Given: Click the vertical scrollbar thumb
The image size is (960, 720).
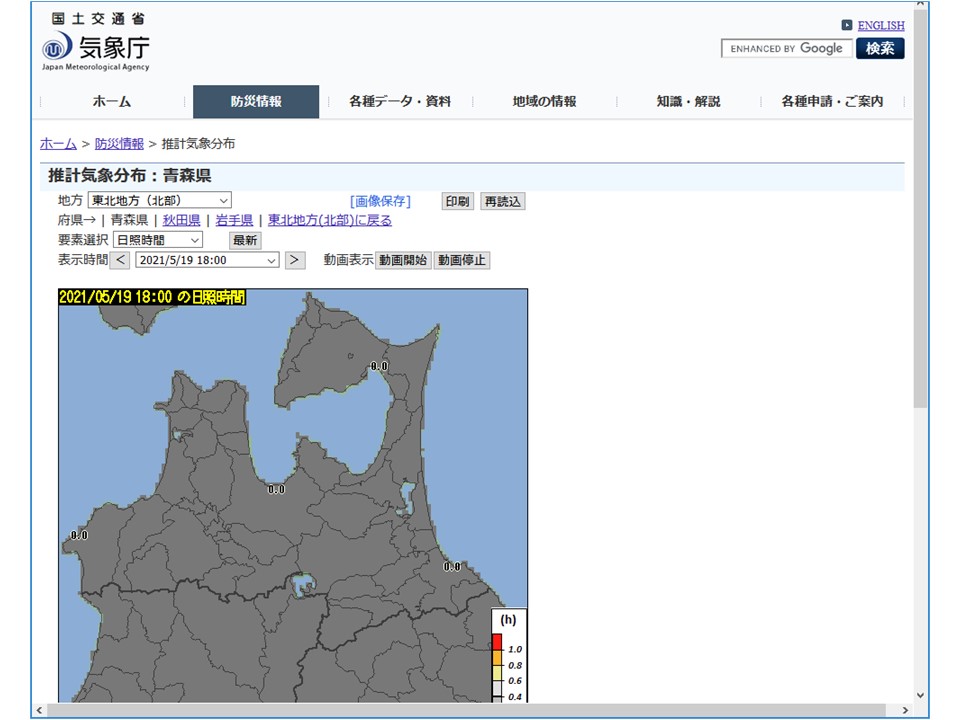Looking at the screenshot, I should coord(920,209).
